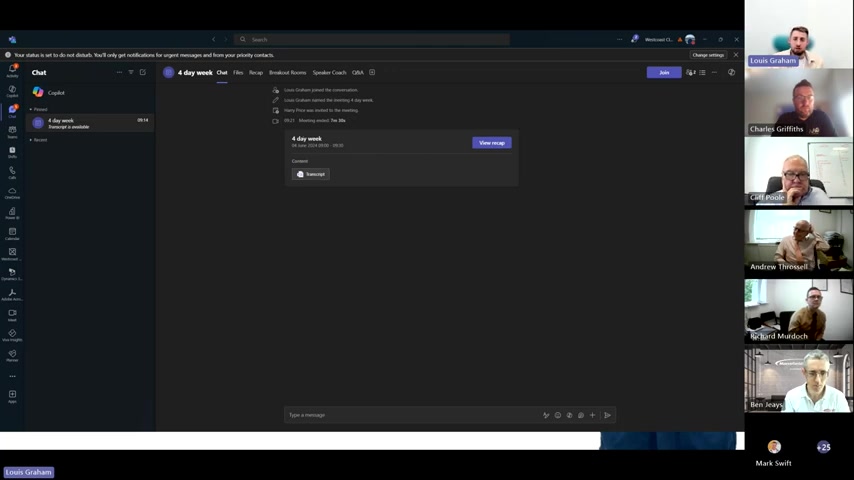Focus the Search box at the top
This screenshot has height=480, width=854.
tap(372, 39)
